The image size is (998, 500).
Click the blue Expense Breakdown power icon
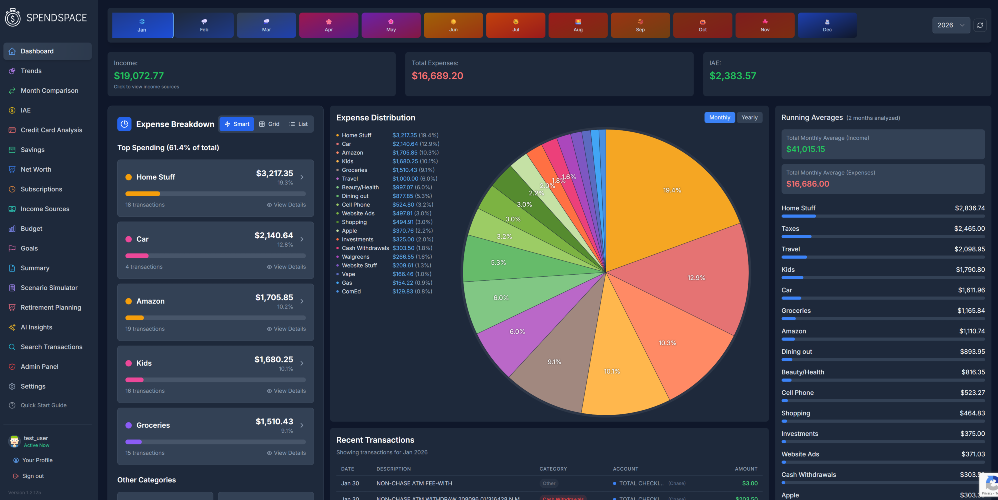124,124
